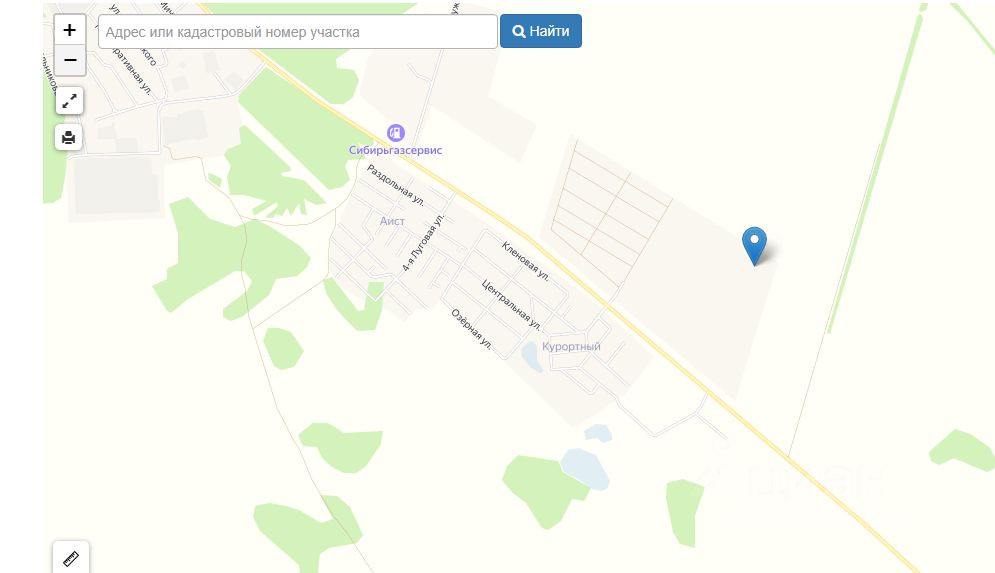Image resolution: width=995 pixels, height=573 pixels.
Task: Zoom out with the minus button
Action: pos(70,60)
